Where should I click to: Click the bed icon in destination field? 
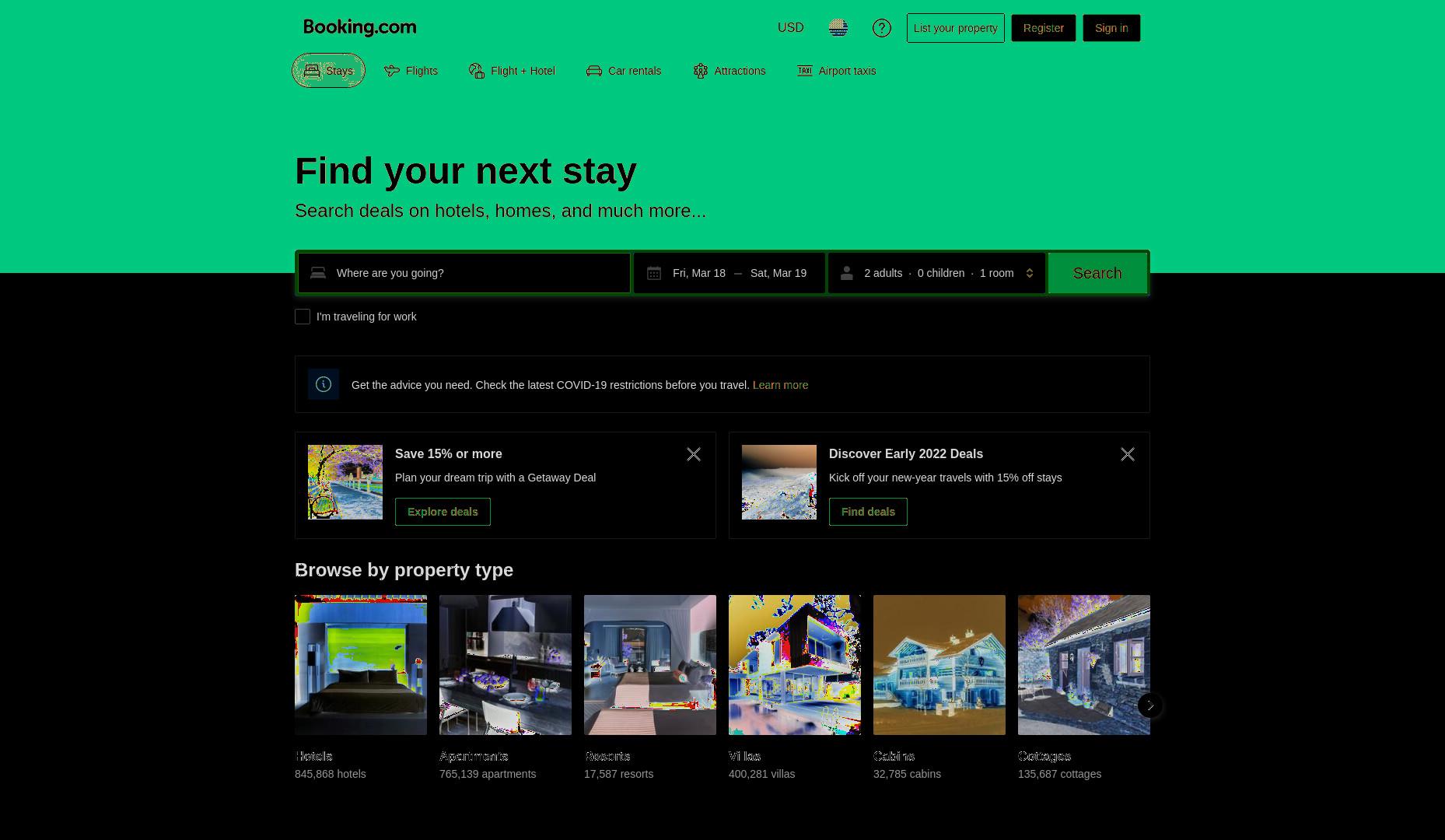tap(318, 273)
